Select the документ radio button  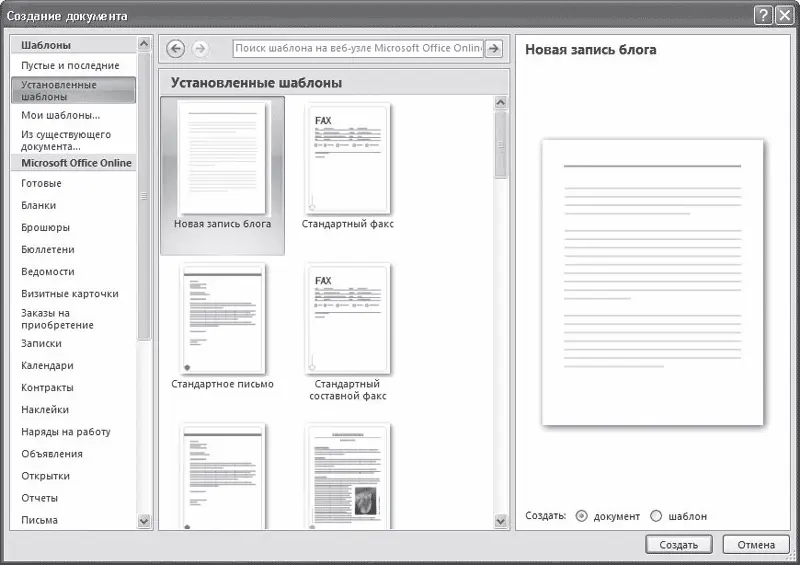(580, 516)
